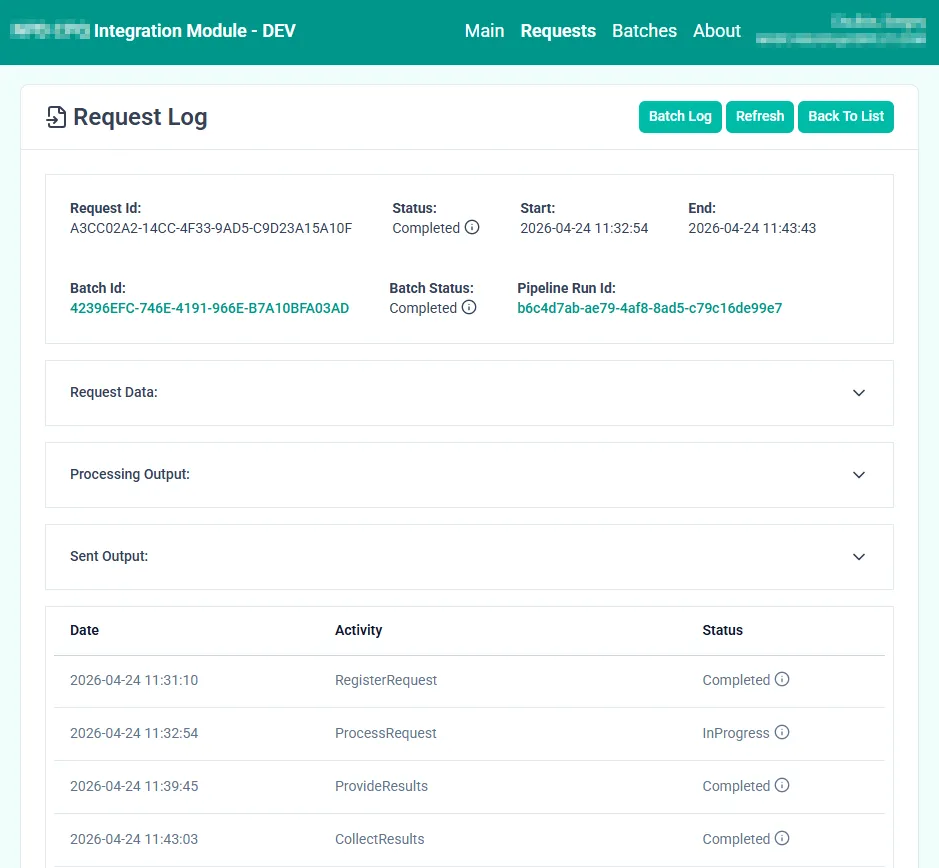Click the info icon beside request Status
Viewport: 939px width, 868px height.
[x=472, y=228]
